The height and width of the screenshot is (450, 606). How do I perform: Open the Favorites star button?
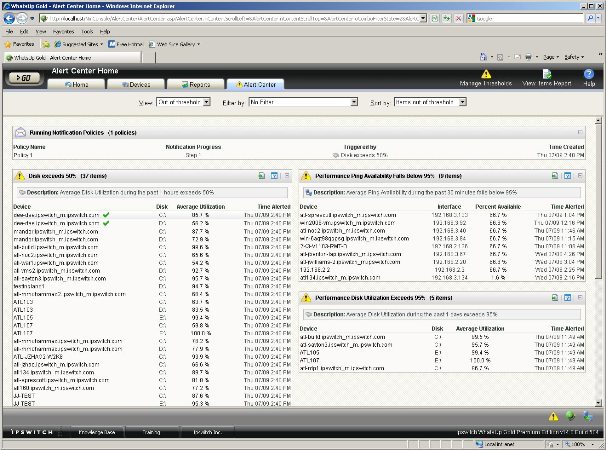pyautogui.click(x=19, y=44)
